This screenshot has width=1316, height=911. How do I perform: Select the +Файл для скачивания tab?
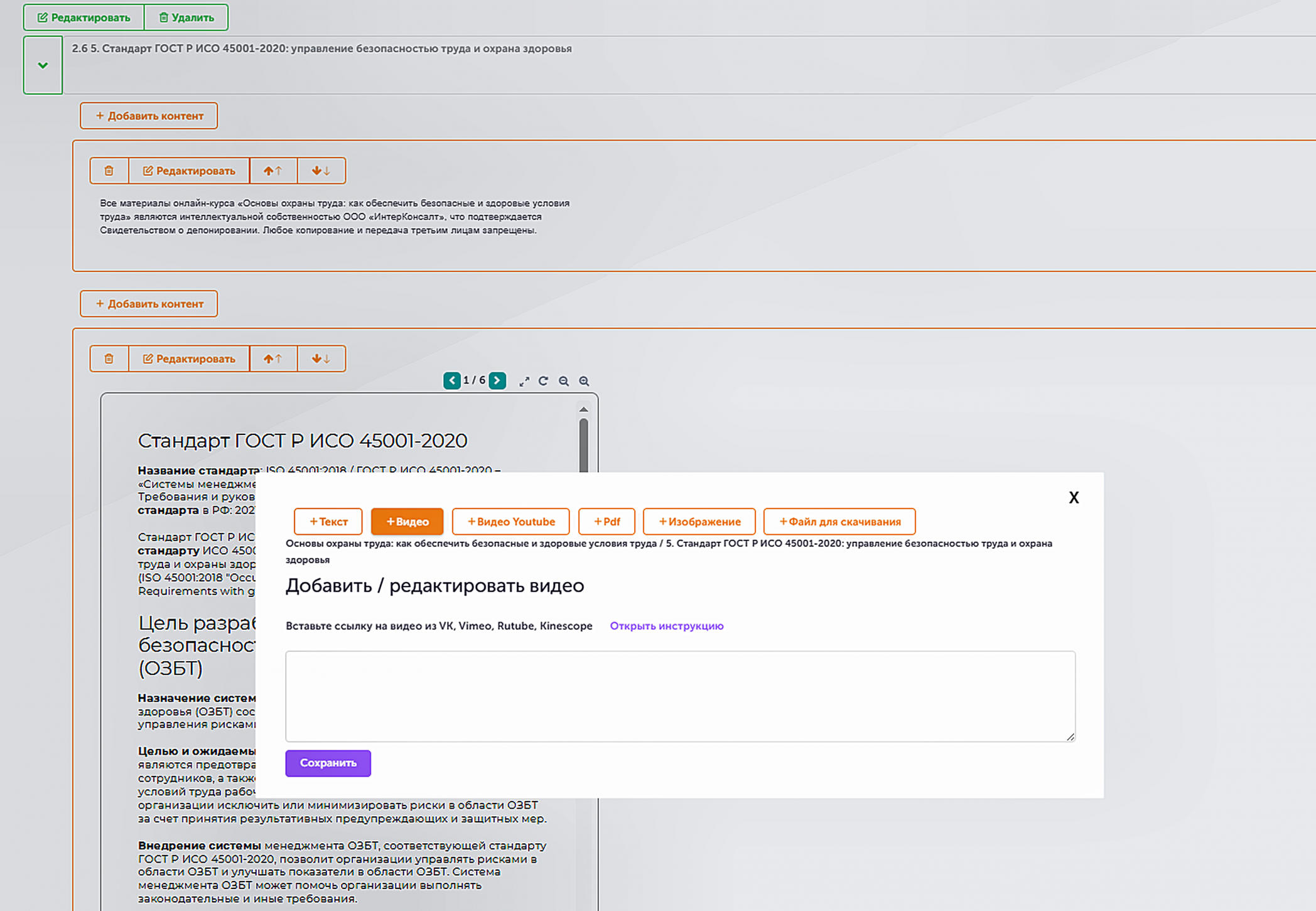click(839, 522)
